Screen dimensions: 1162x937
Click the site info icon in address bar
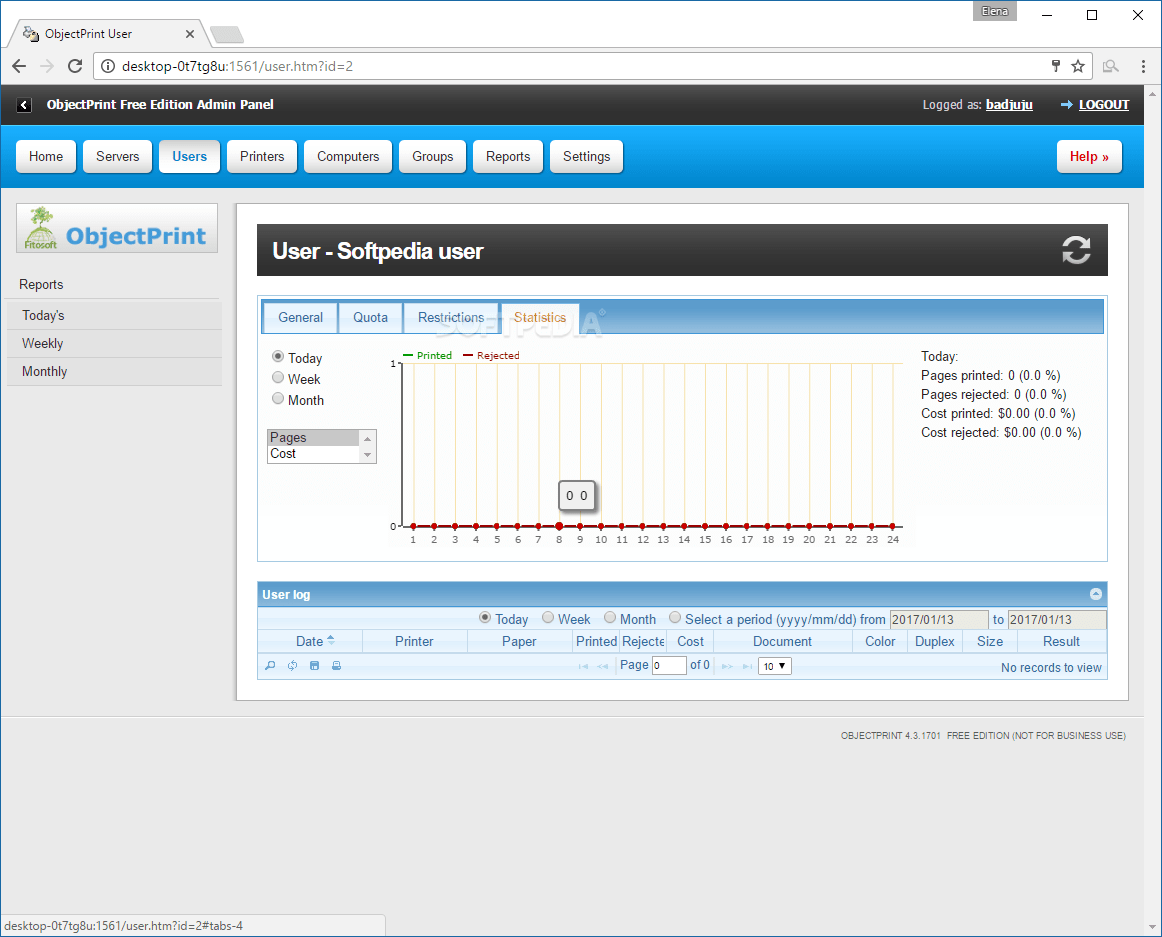click(108, 66)
